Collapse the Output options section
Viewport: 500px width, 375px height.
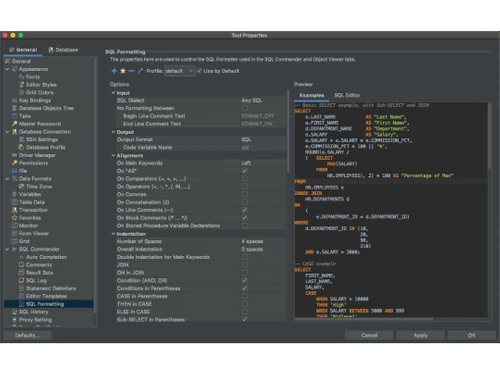113,132
